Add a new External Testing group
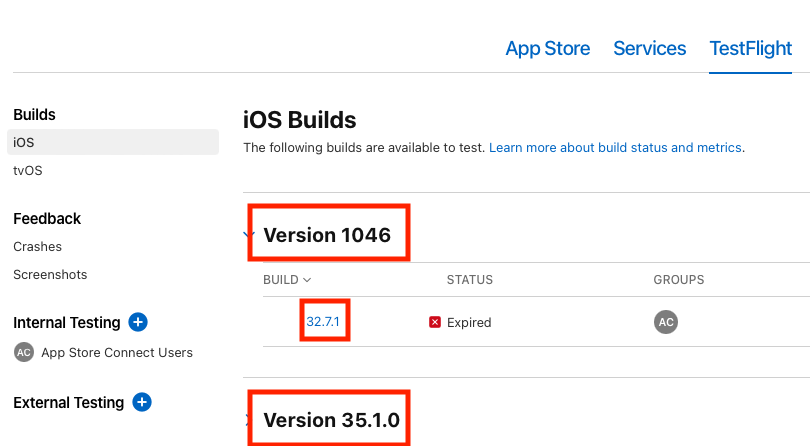This screenshot has height=446, width=810. [x=142, y=402]
